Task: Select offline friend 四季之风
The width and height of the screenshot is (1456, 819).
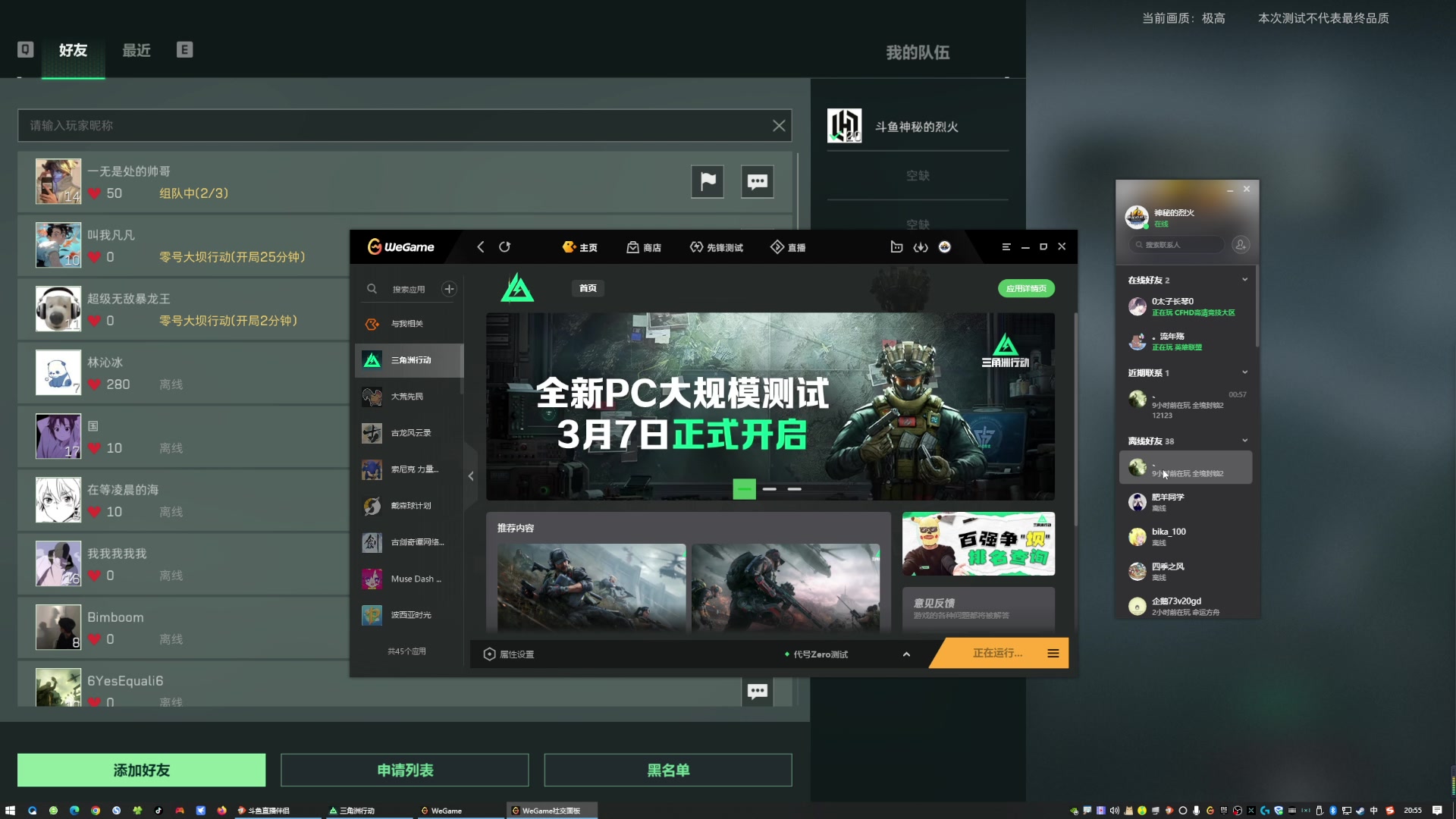Action: (x=1186, y=571)
